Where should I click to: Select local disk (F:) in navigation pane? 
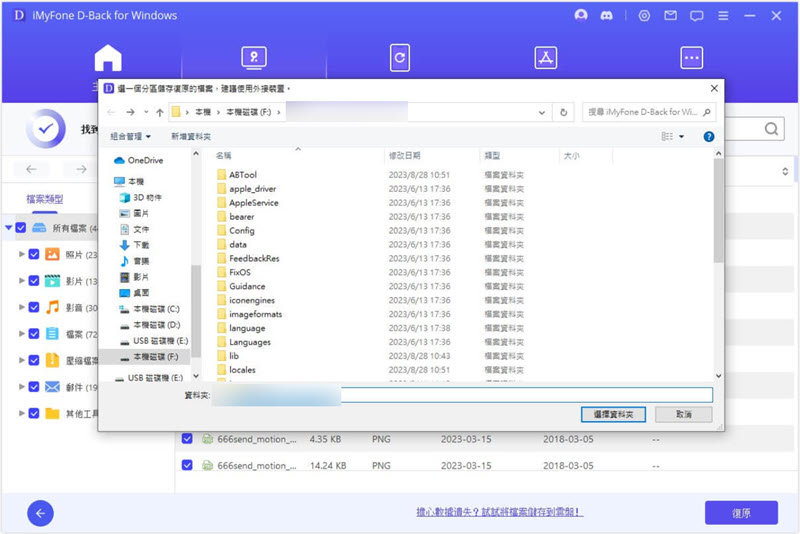pyautogui.click(x=149, y=357)
